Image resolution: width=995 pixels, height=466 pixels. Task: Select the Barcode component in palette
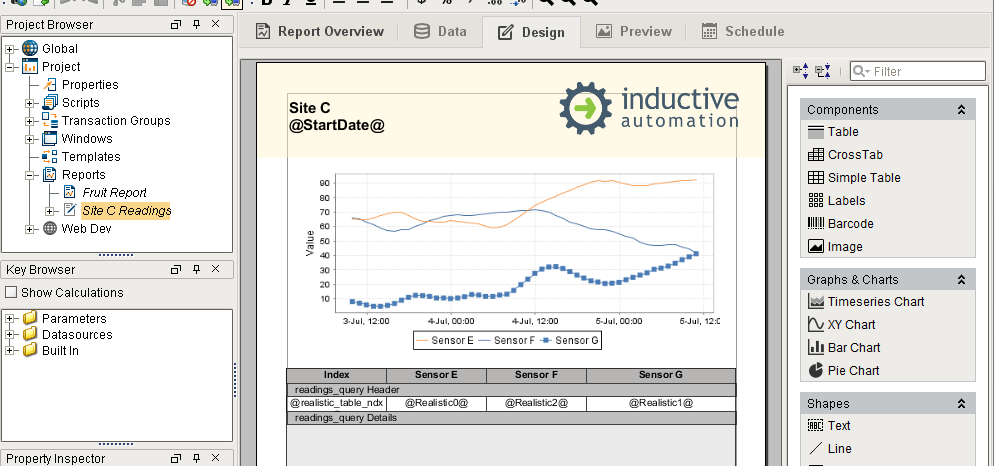pyautogui.click(x=849, y=224)
